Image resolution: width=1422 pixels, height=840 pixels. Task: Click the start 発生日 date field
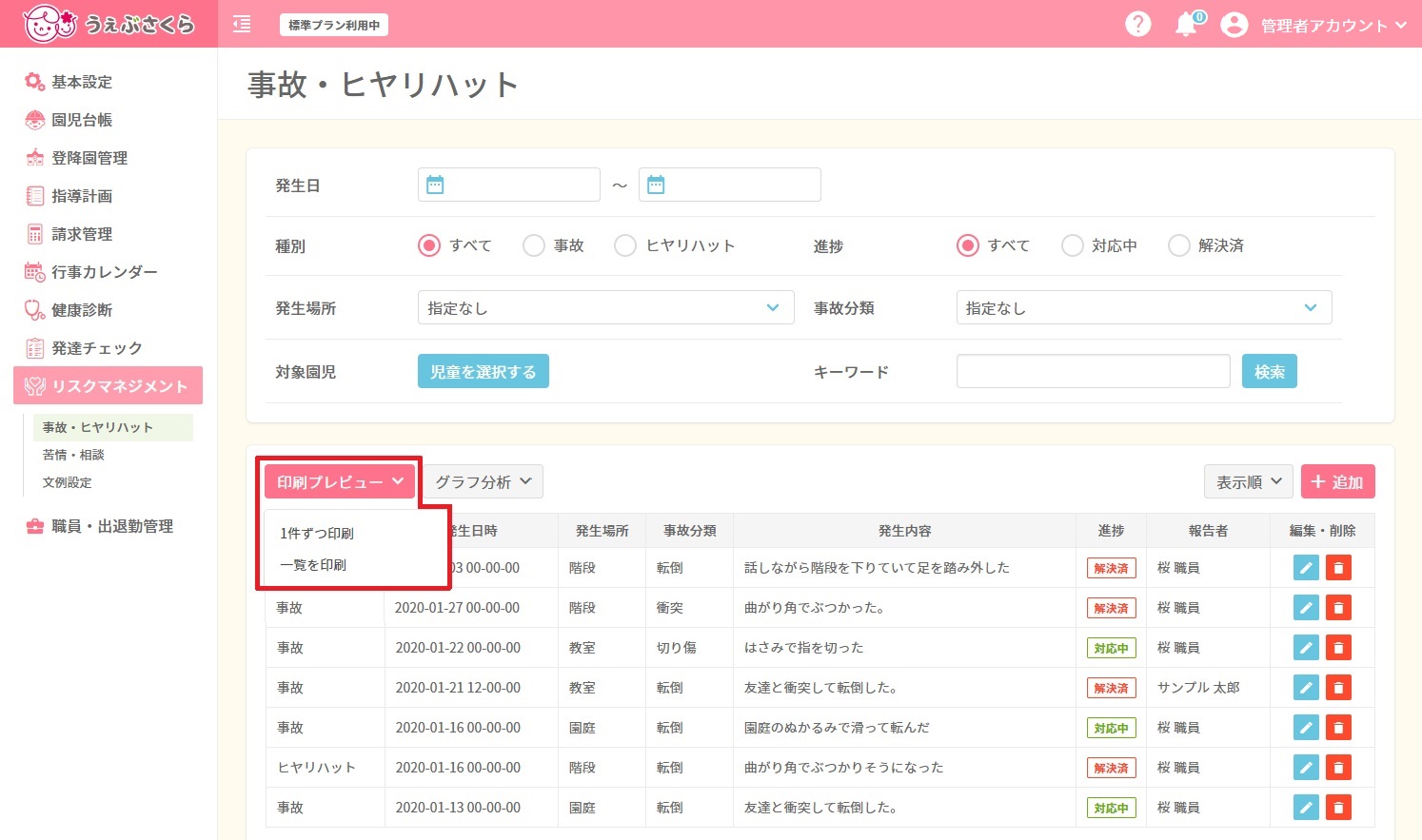[x=509, y=185]
